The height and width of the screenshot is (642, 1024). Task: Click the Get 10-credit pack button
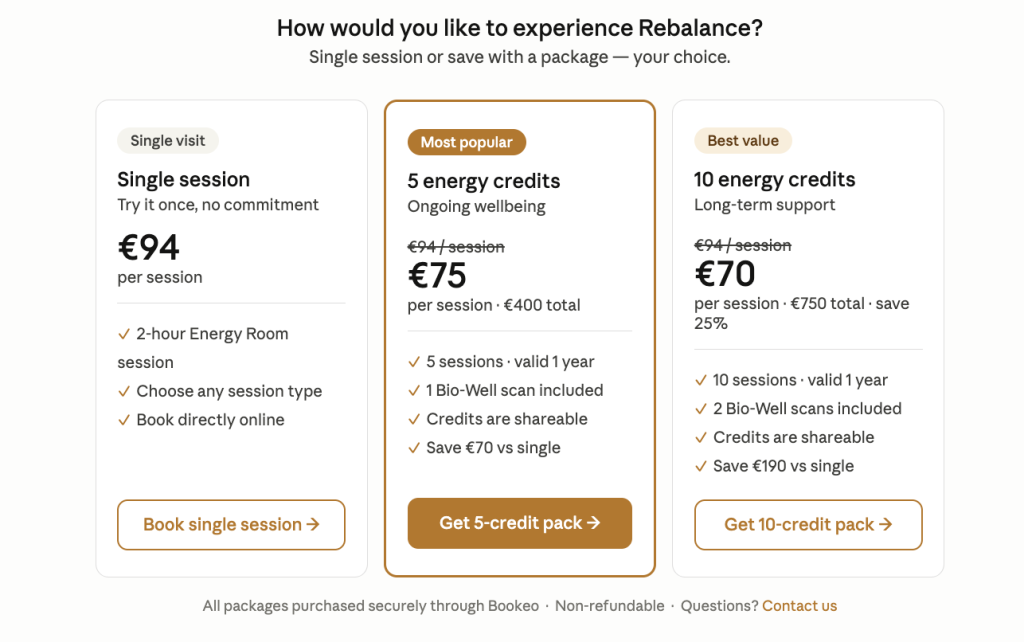tap(808, 524)
